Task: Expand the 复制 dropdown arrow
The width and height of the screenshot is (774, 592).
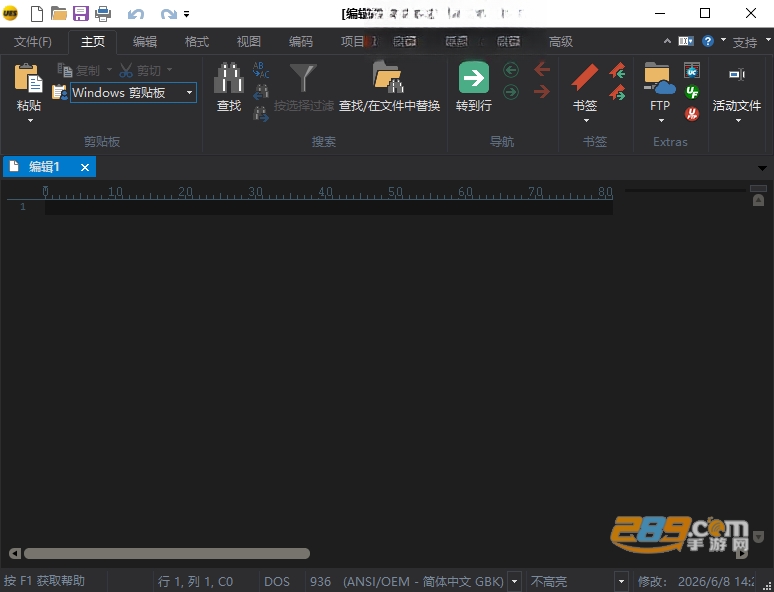Action: (110, 70)
